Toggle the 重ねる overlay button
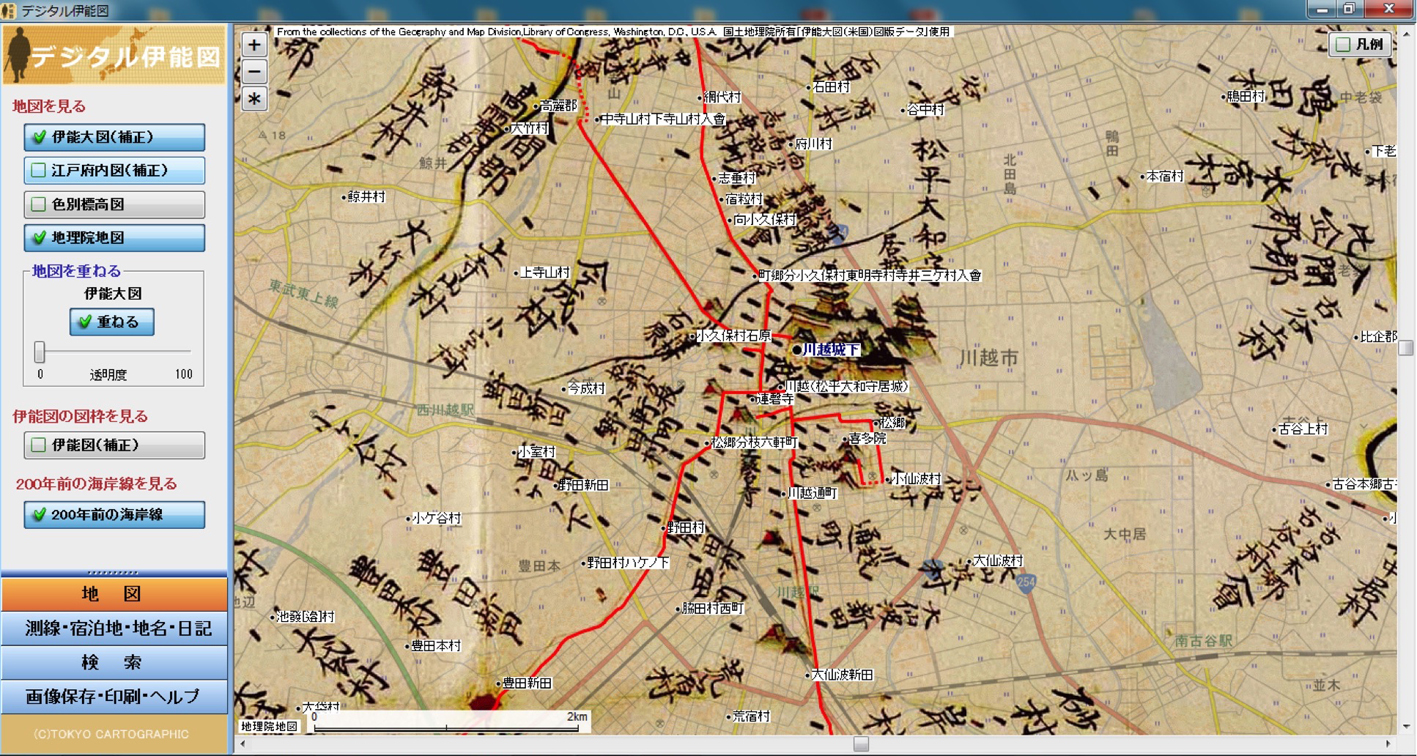 coord(112,322)
